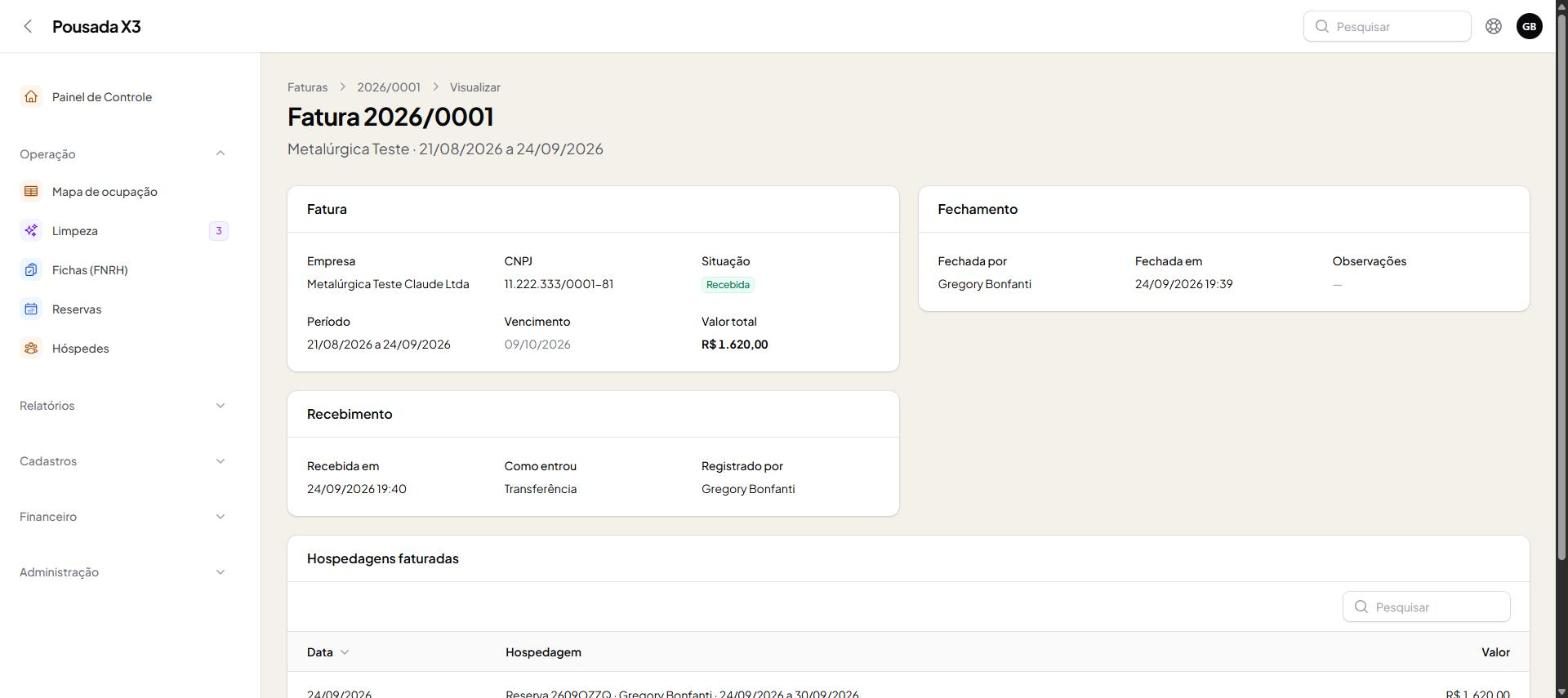Click Gregory Bonfanti under Registrado por

pyautogui.click(x=748, y=489)
